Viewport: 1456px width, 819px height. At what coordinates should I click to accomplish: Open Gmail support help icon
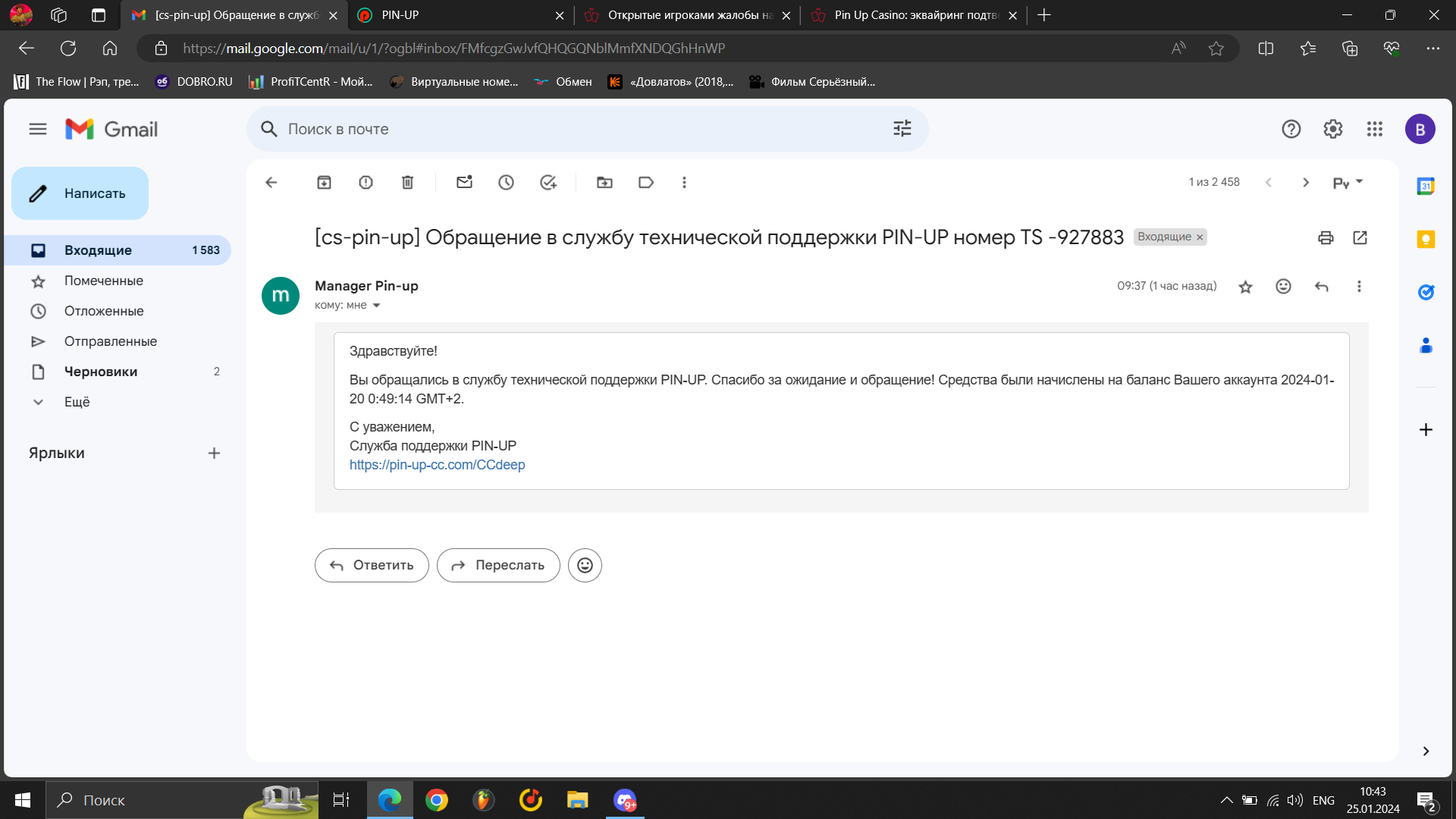pos(1291,129)
